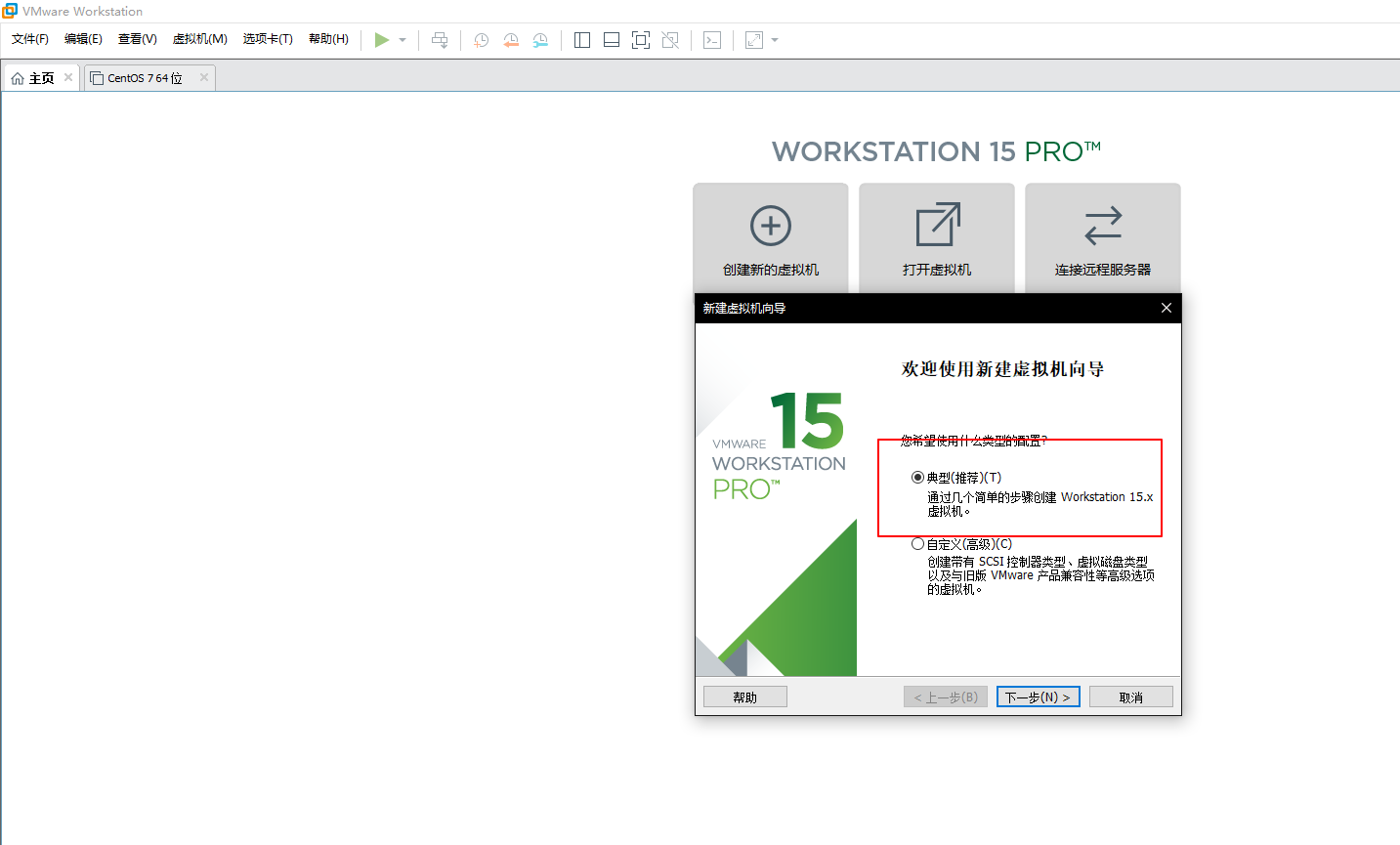This screenshot has height=845, width=1400.
Task: Open the 文件(F) menu
Action: (x=30, y=39)
